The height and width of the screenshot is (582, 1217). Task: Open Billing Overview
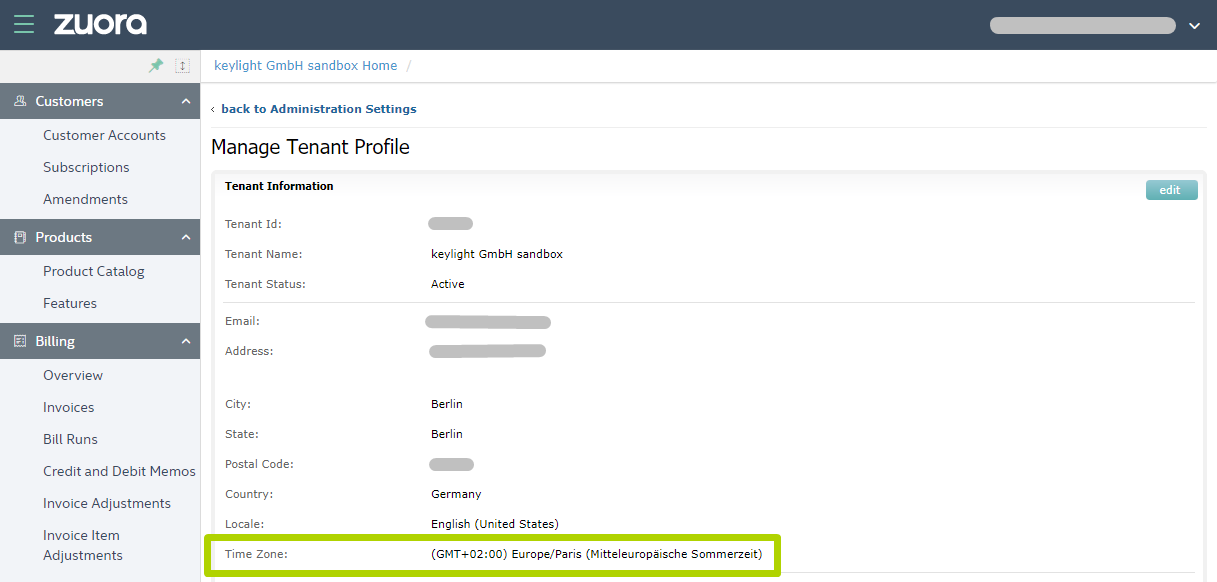73,375
